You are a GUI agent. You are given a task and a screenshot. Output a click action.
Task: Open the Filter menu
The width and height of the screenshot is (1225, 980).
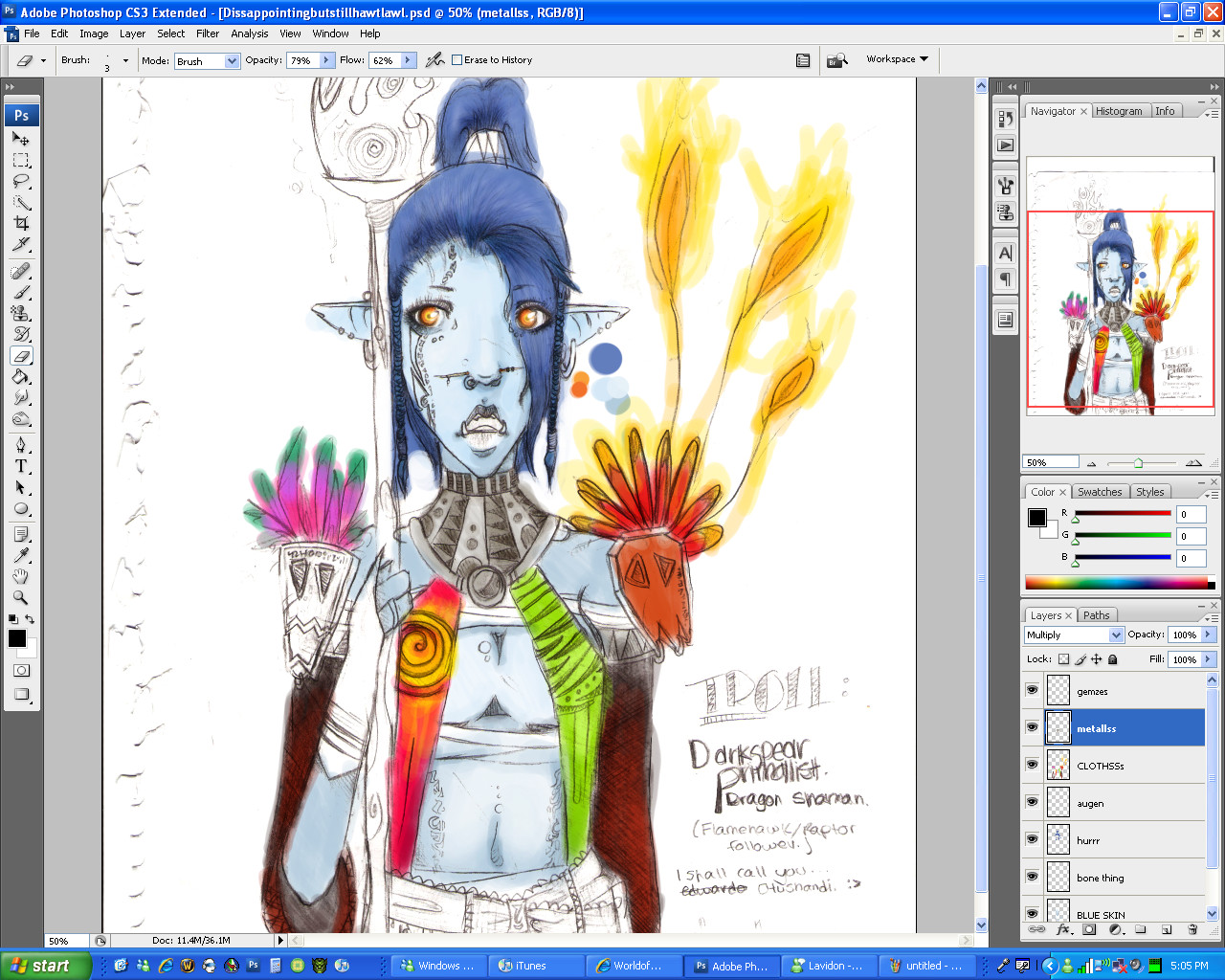(x=208, y=33)
